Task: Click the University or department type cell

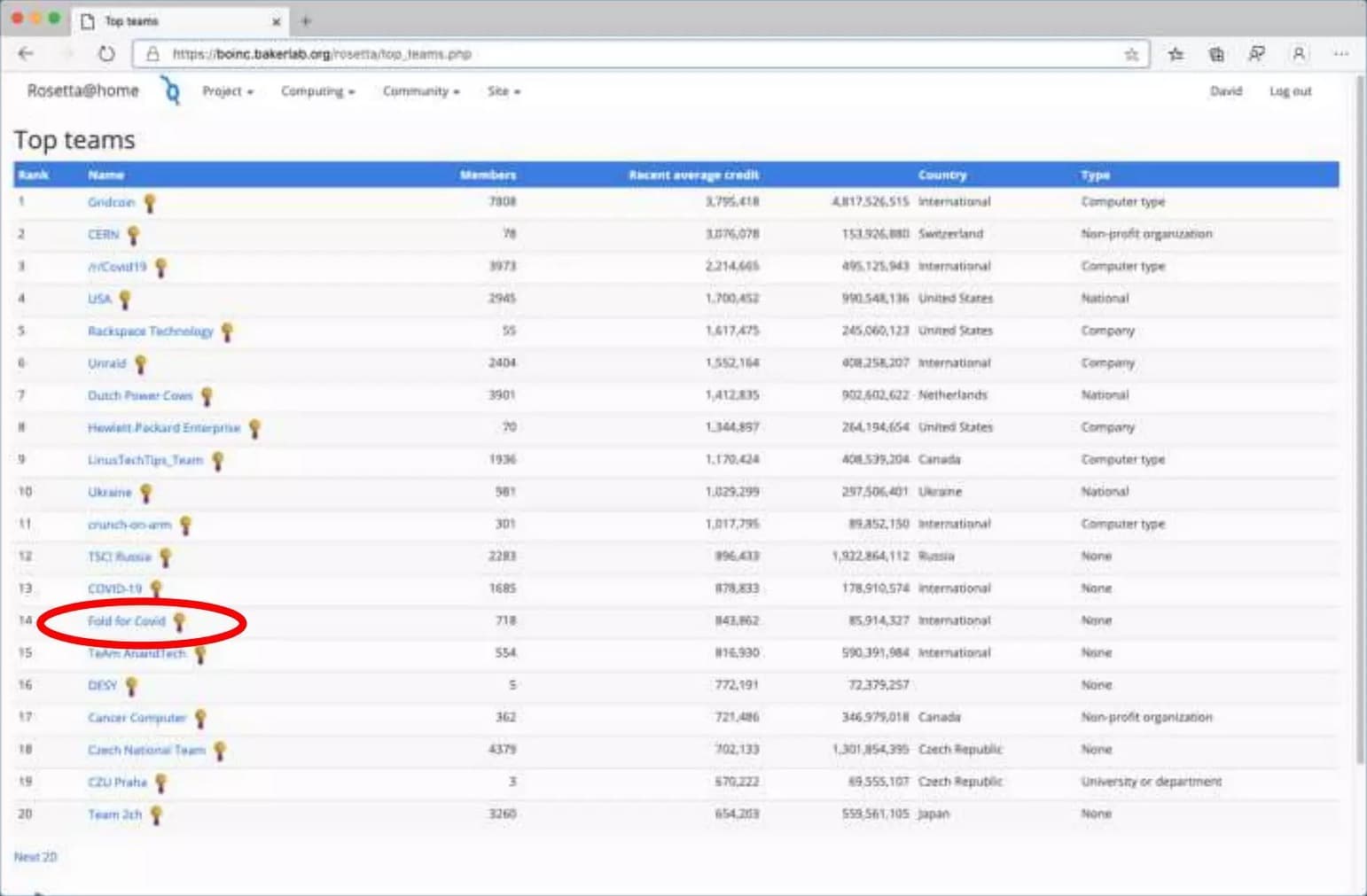Action: click(1151, 782)
